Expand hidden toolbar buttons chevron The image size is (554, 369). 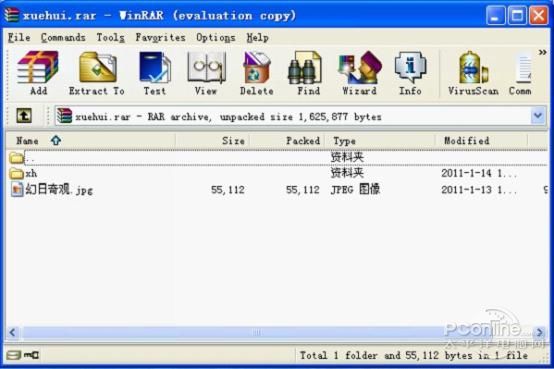click(542, 53)
